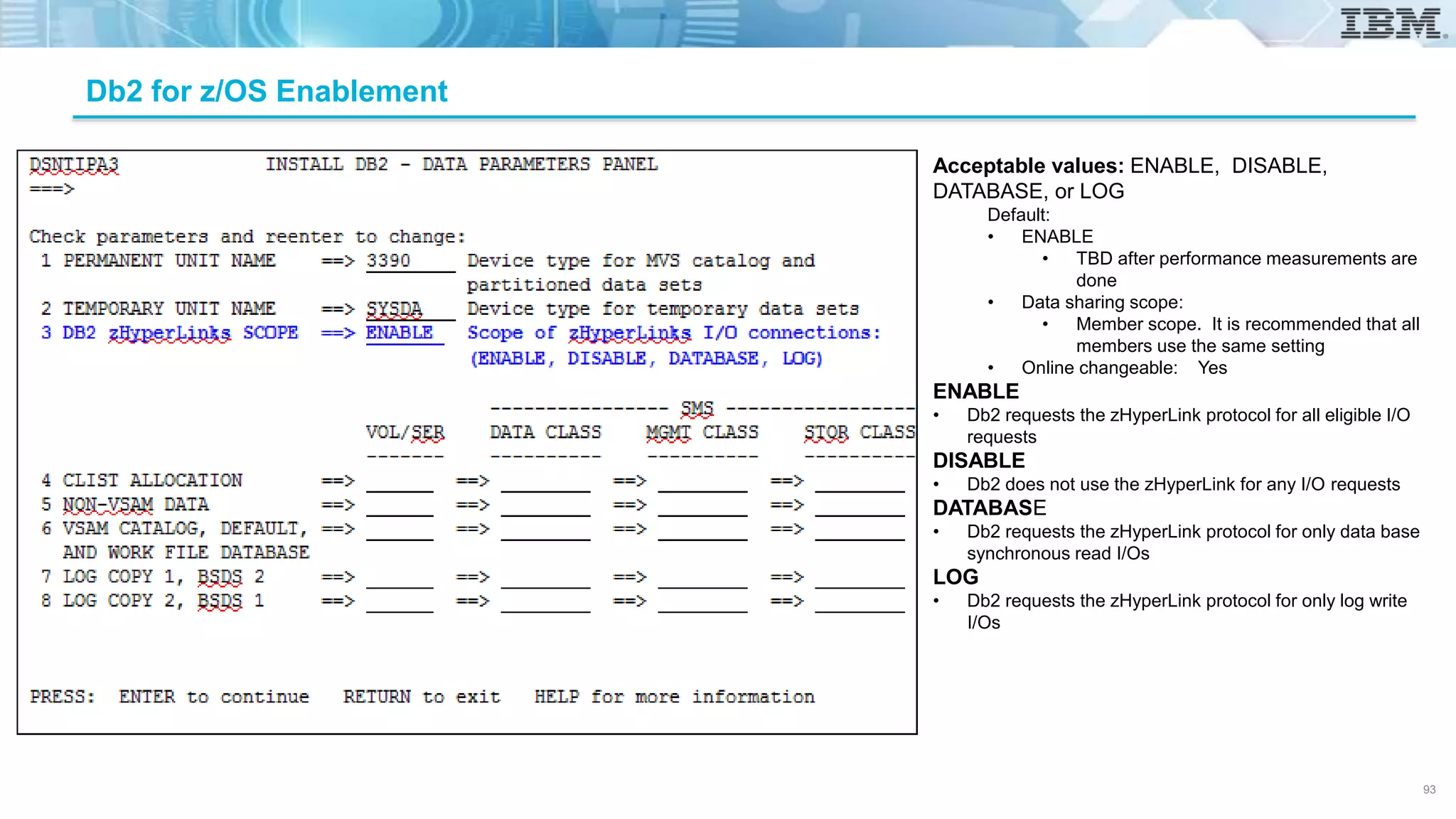
Task: Click the LOG COPY 1 MGMT CLASS field
Action: click(702, 578)
